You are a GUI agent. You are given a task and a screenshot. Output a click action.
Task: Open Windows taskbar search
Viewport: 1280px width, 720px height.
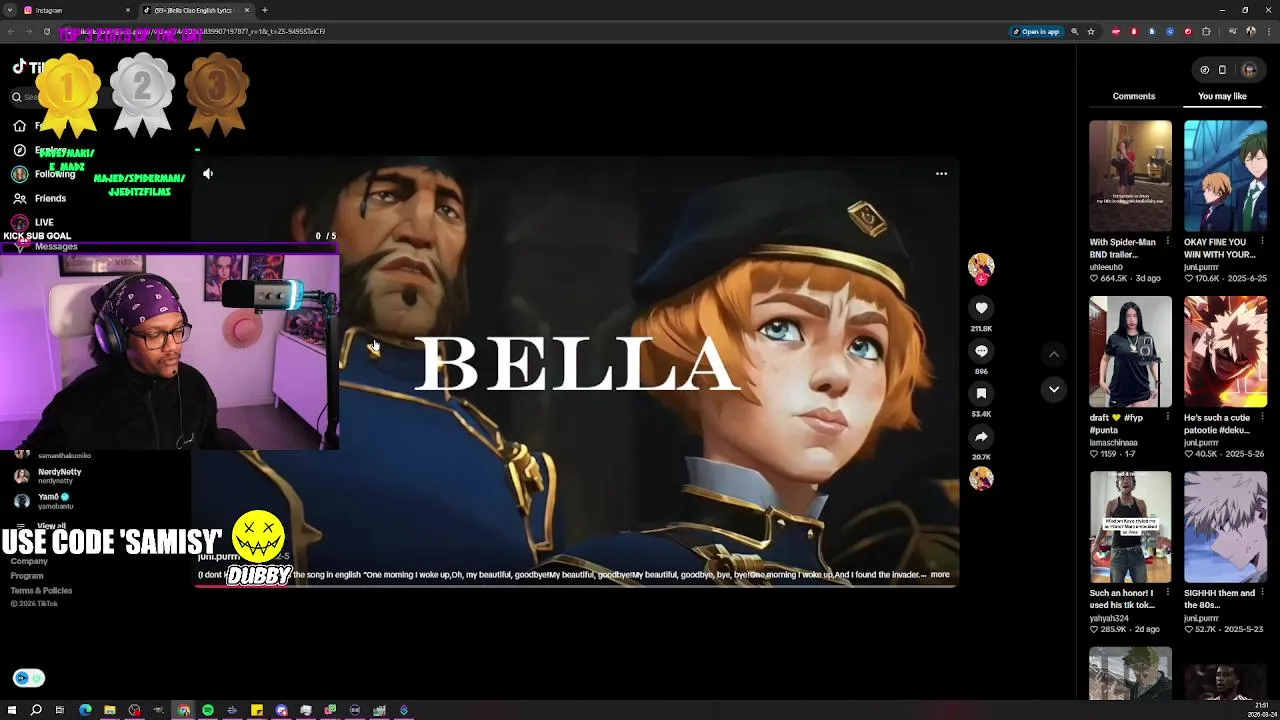click(x=36, y=710)
